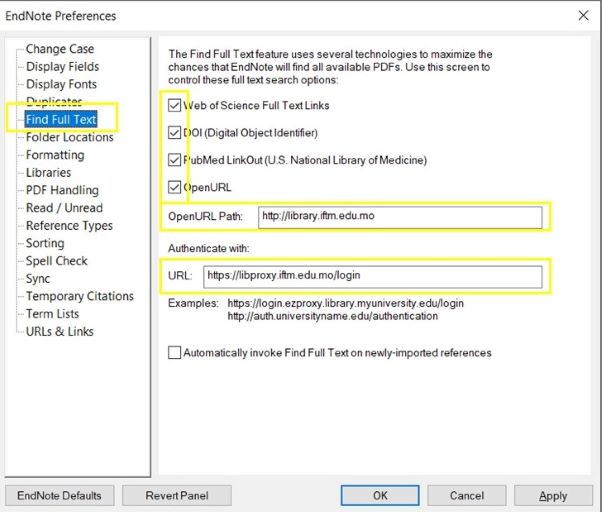
Task: Close the EndNote Preferences dialog
Action: [583, 15]
